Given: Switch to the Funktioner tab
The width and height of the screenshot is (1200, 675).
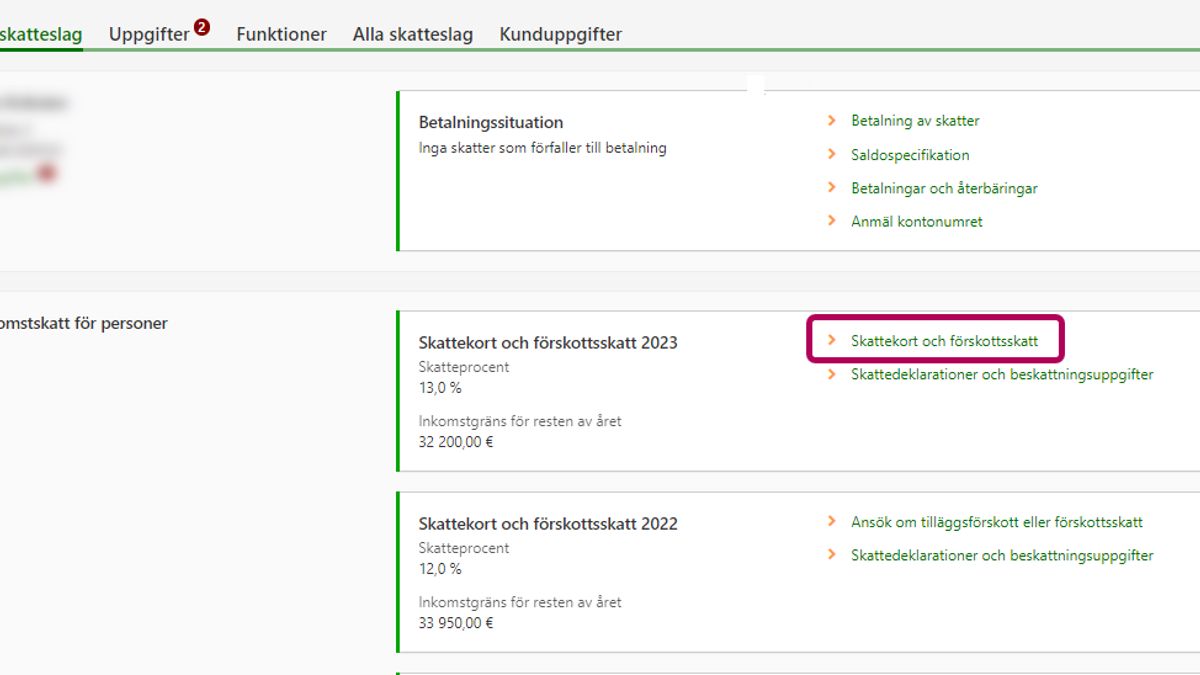Looking at the screenshot, I should tap(281, 34).
